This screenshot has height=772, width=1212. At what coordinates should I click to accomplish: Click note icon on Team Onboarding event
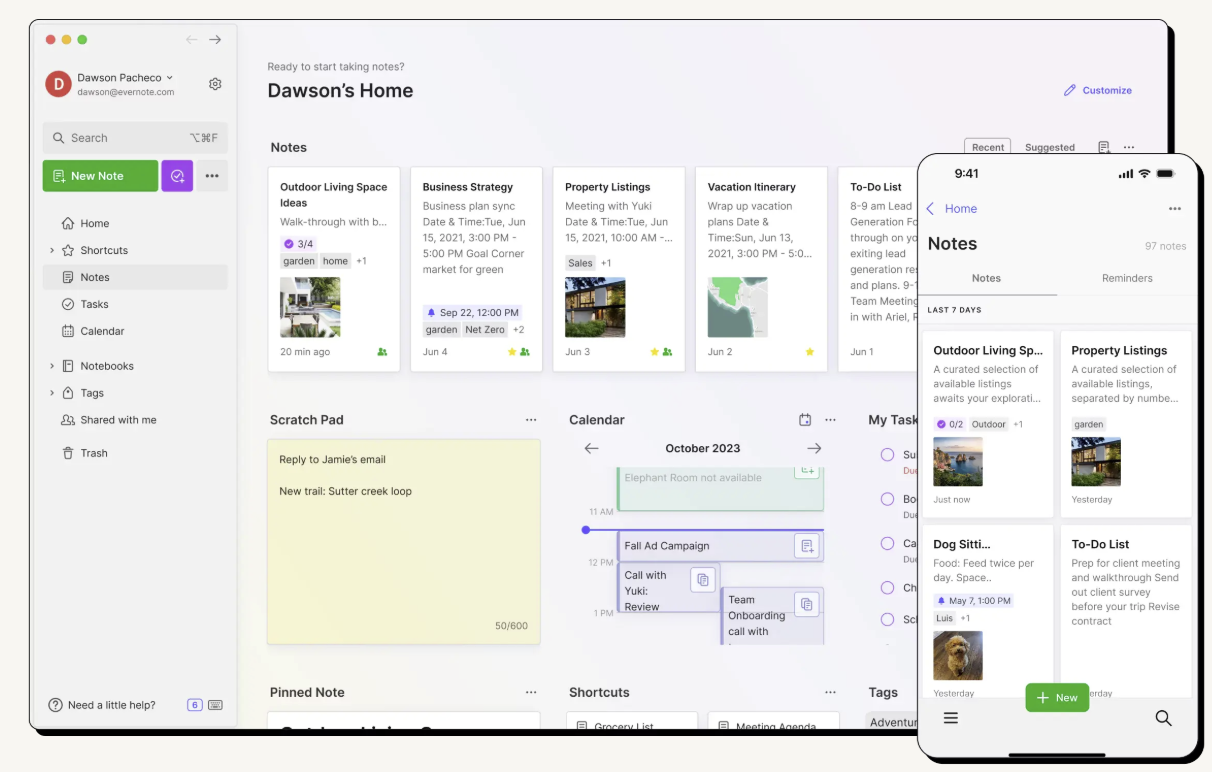point(807,604)
